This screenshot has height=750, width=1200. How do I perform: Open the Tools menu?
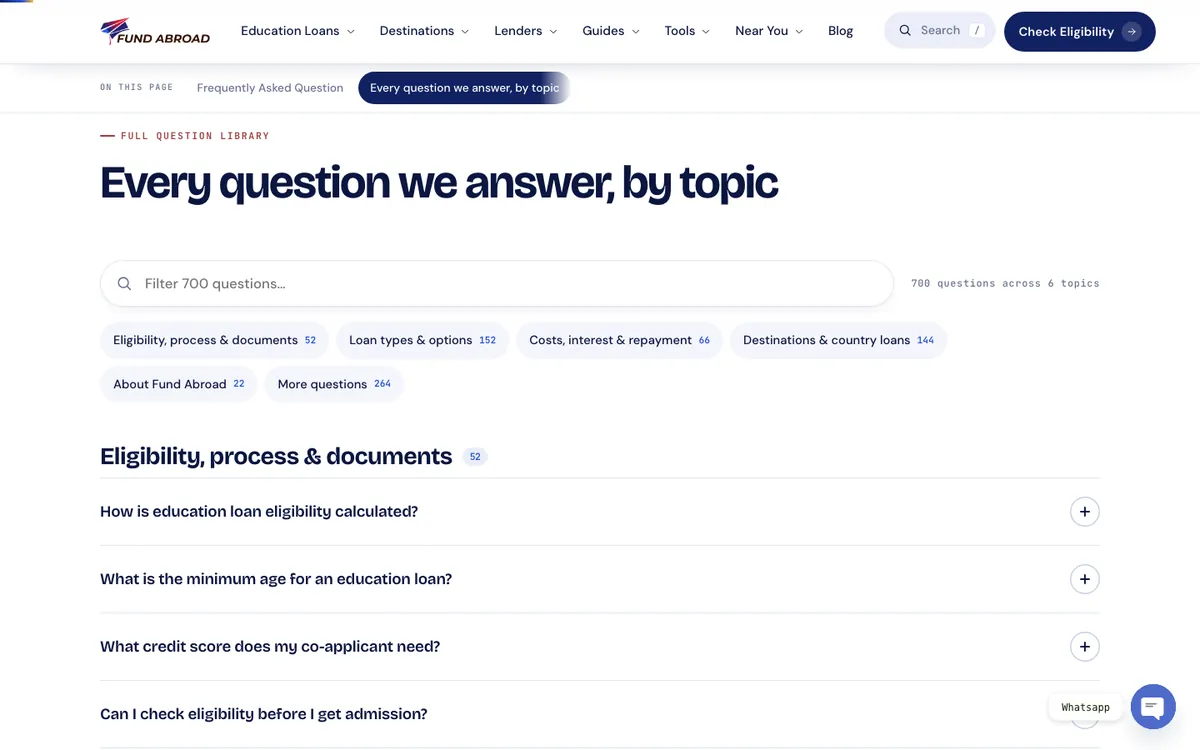point(687,31)
